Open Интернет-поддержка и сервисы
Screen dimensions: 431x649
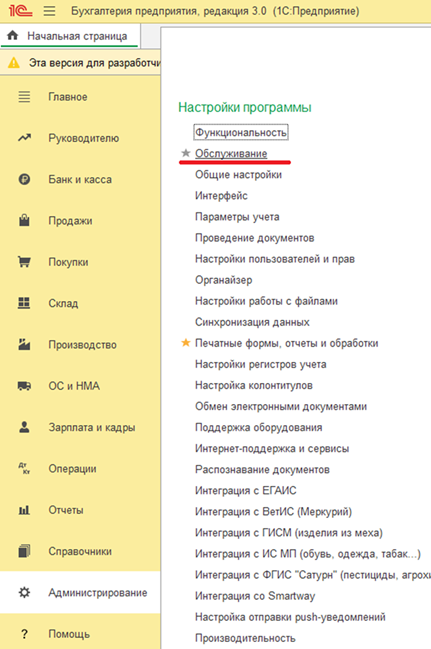pyautogui.click(x=272, y=449)
